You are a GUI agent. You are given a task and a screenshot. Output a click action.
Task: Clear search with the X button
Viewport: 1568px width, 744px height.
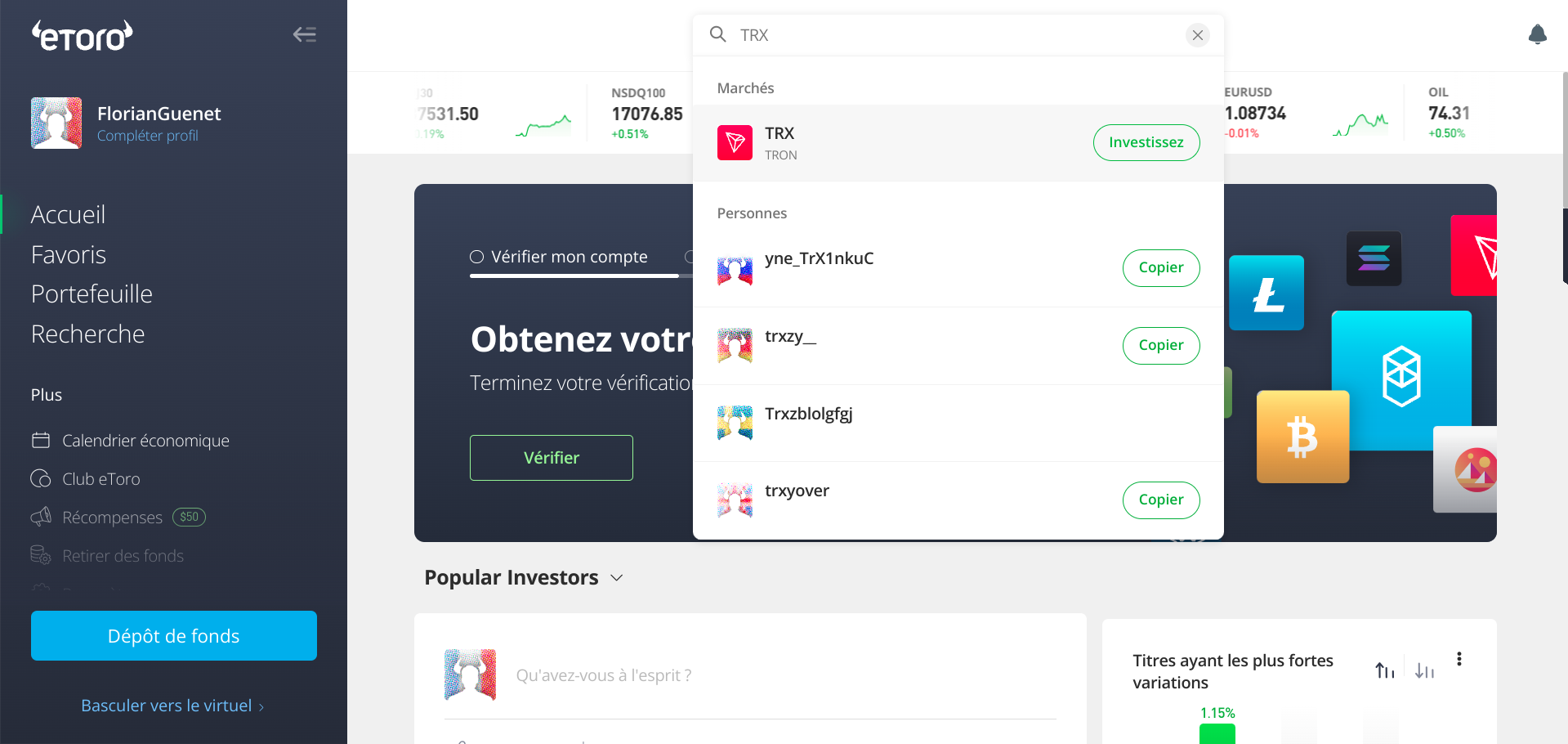click(x=1197, y=35)
